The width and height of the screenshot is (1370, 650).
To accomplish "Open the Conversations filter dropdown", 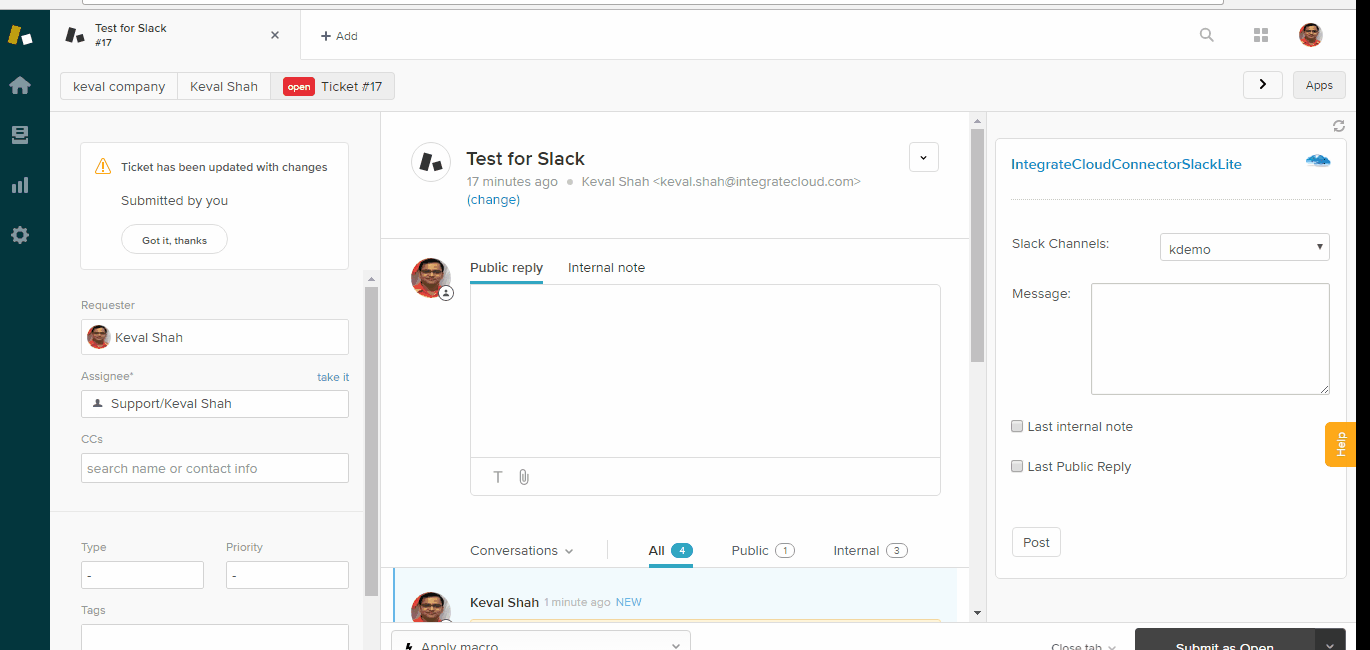I will click(522, 551).
